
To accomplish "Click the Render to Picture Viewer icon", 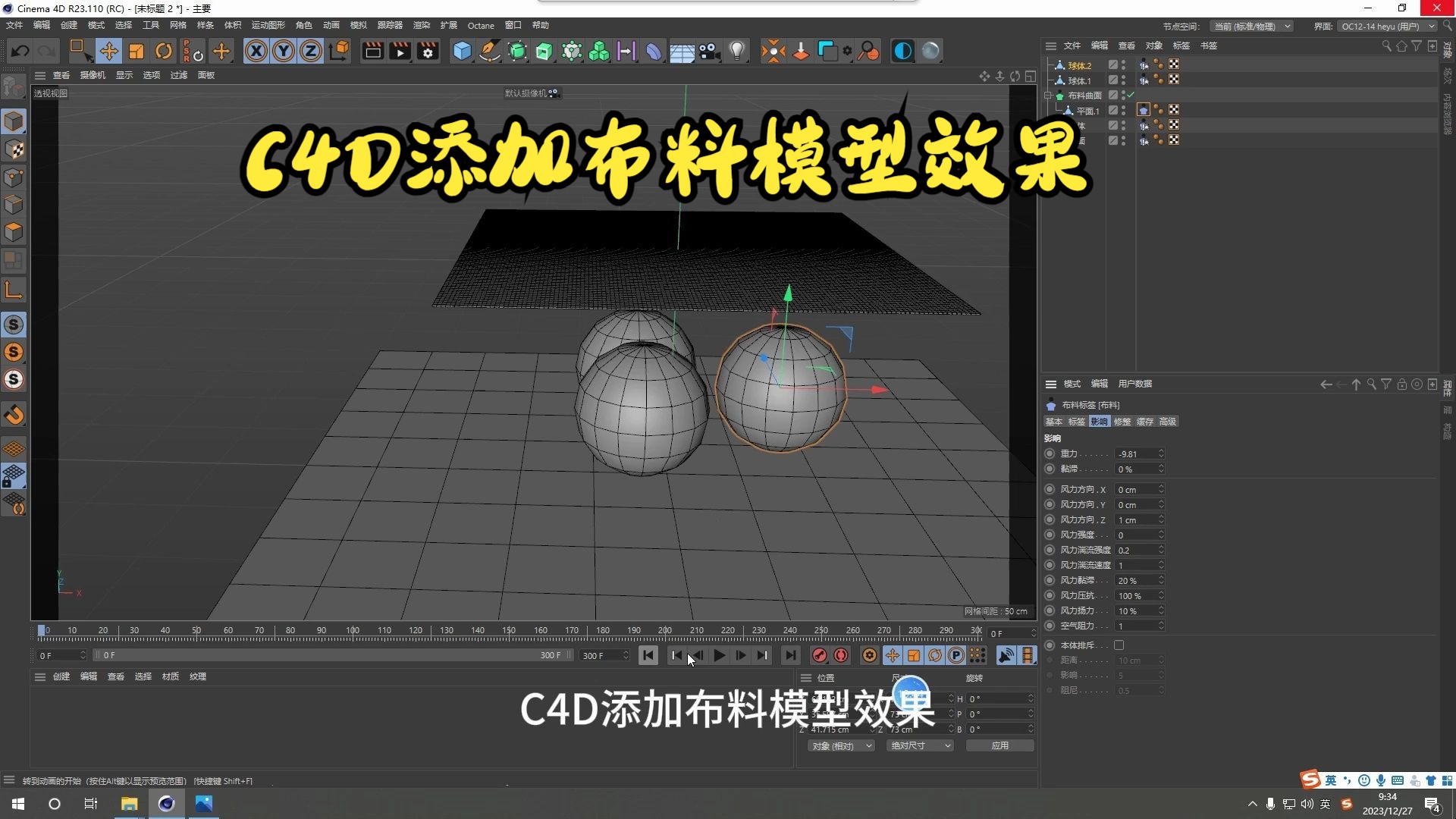I will click(400, 51).
